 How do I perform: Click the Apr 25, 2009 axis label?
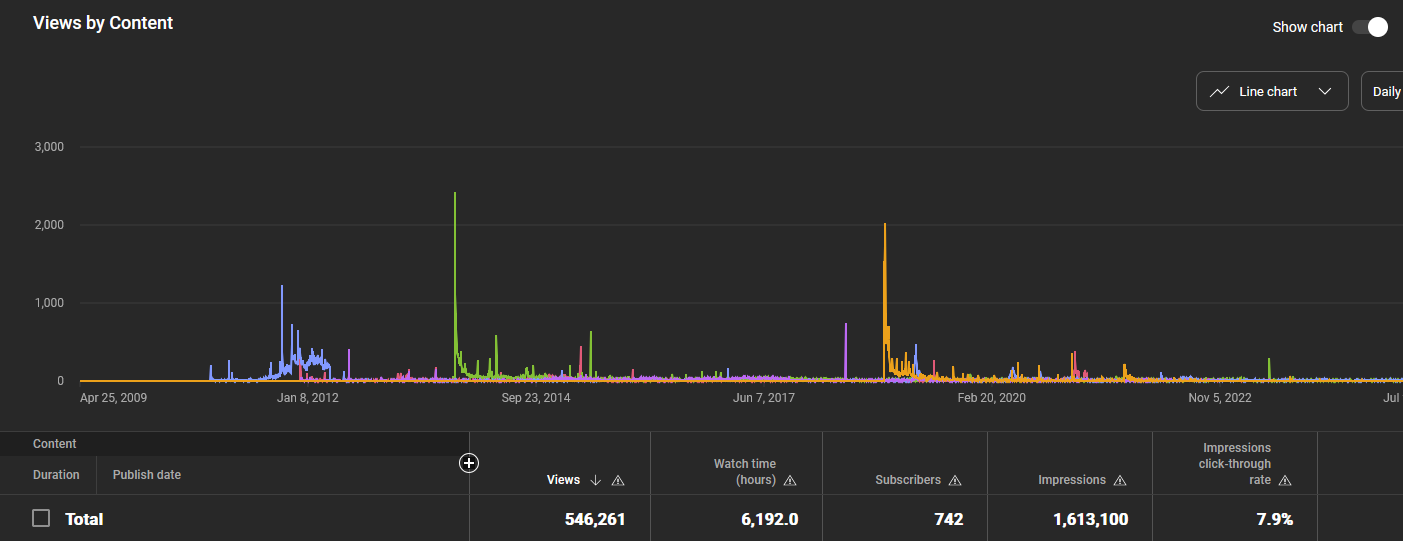click(x=113, y=398)
